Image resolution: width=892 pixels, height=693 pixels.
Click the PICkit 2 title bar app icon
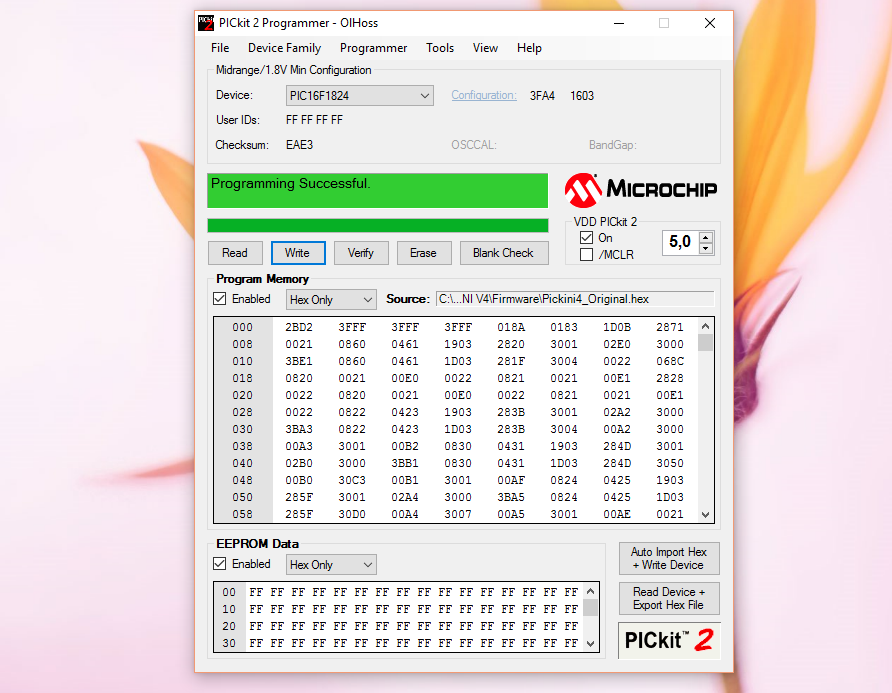(205, 23)
